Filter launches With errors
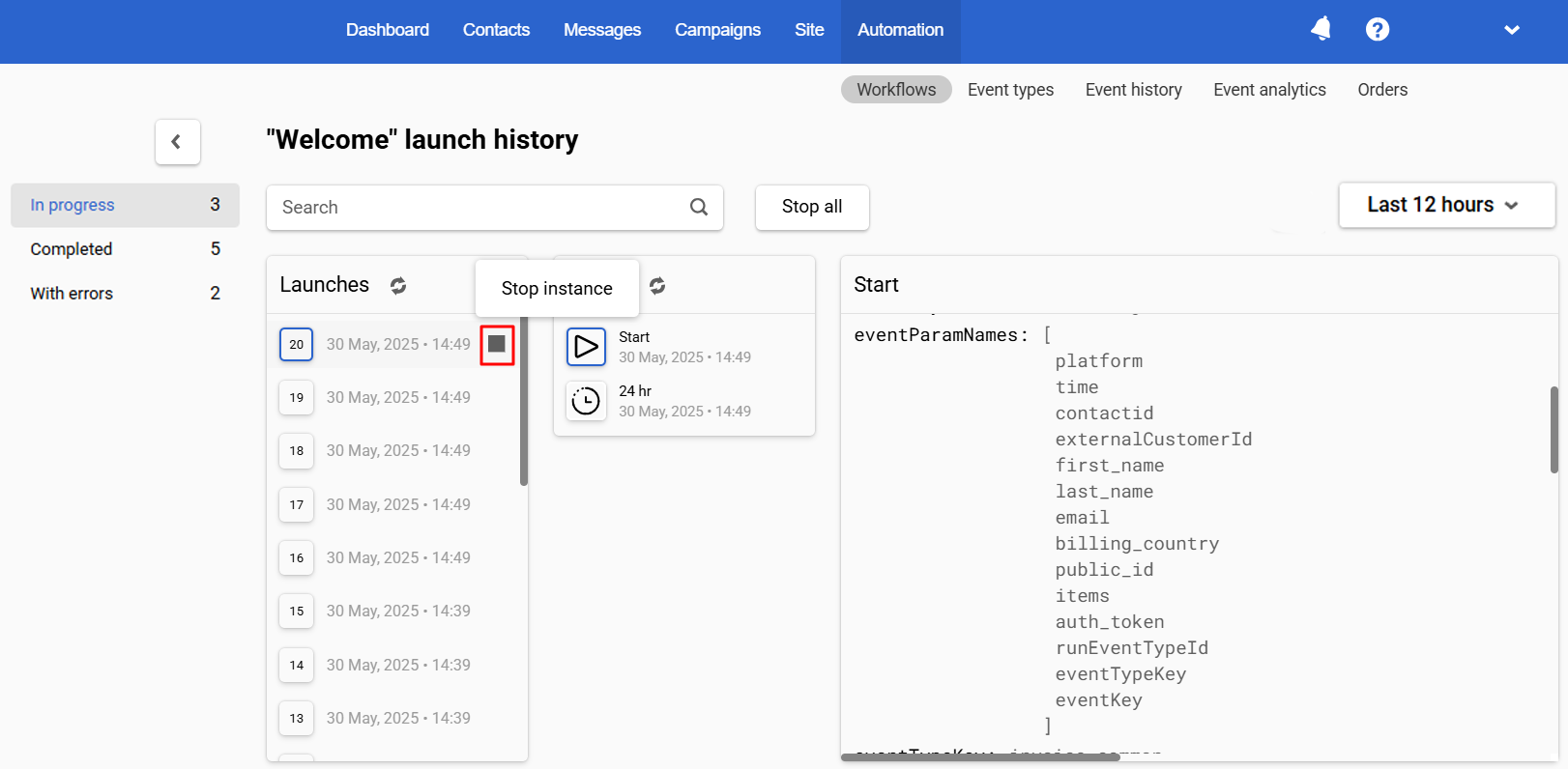 tap(125, 294)
